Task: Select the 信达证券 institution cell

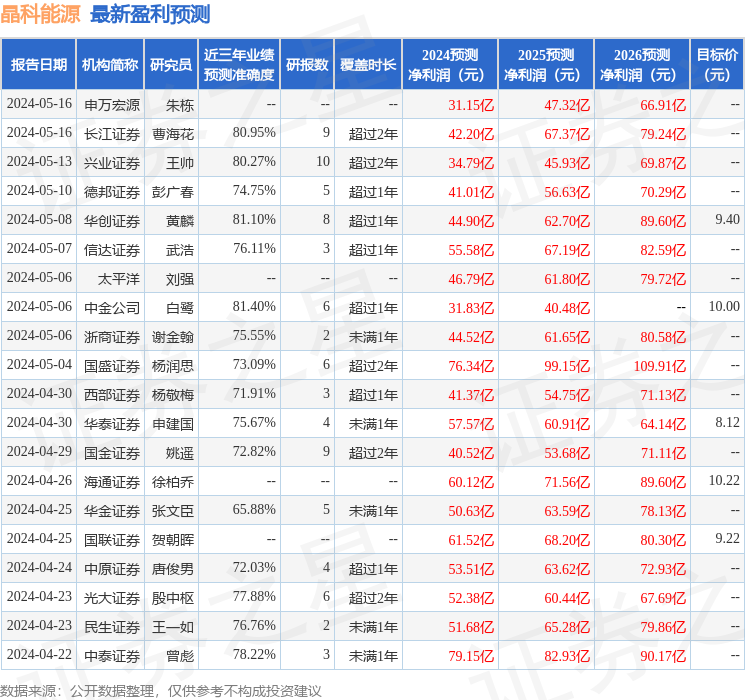Action: (112, 250)
